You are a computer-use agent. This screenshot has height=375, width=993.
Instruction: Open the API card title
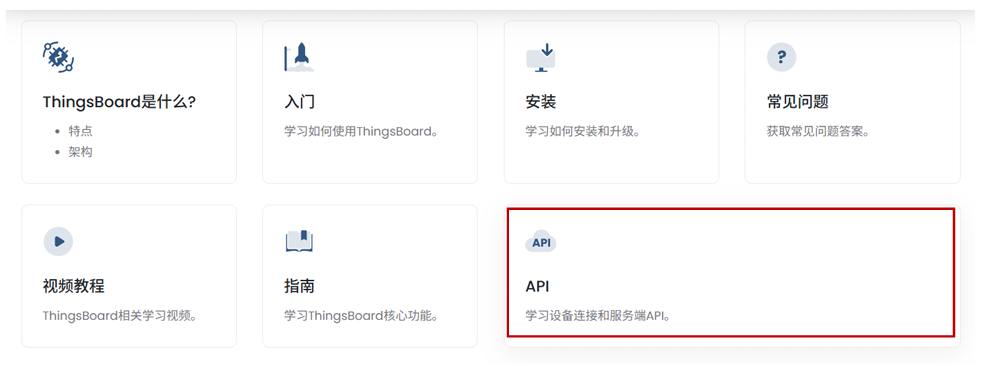pyautogui.click(x=537, y=286)
